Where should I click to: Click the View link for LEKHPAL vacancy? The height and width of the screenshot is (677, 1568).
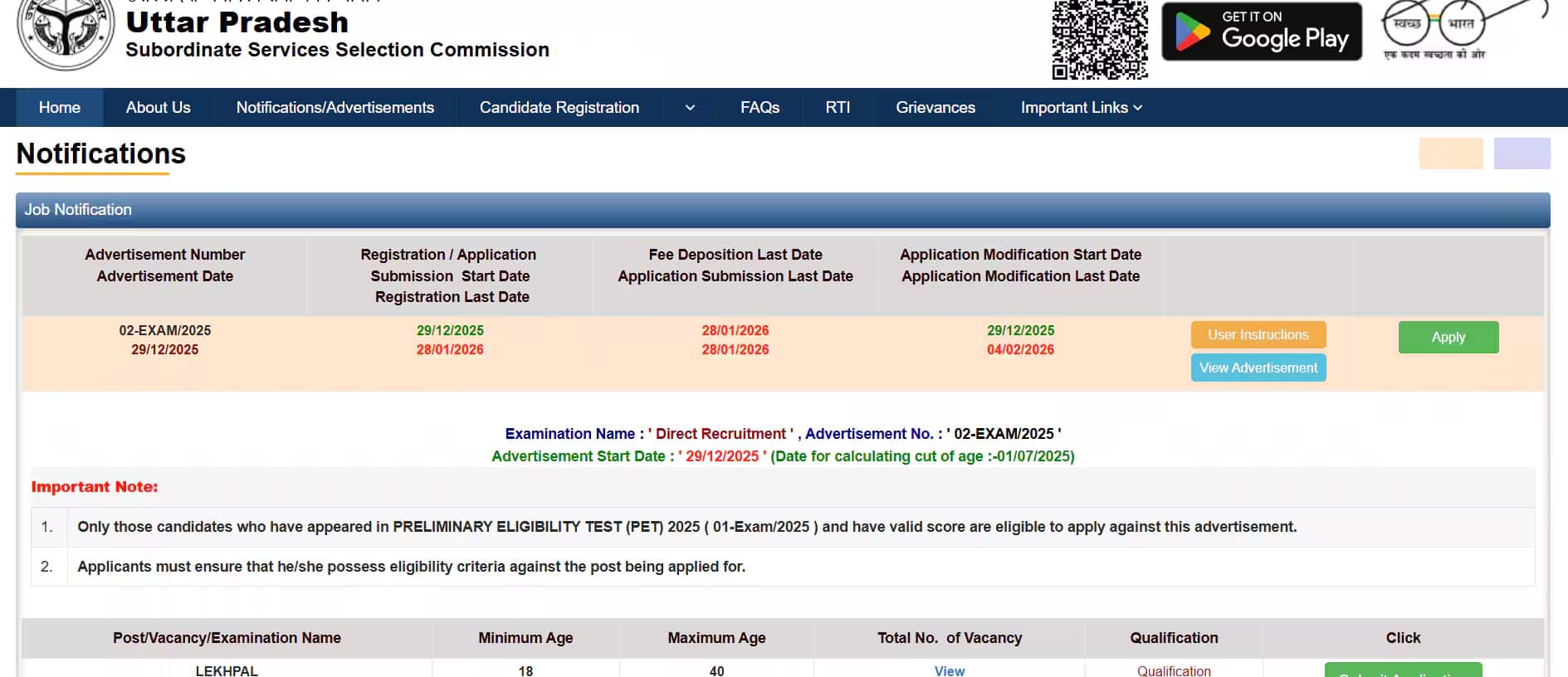(x=949, y=670)
